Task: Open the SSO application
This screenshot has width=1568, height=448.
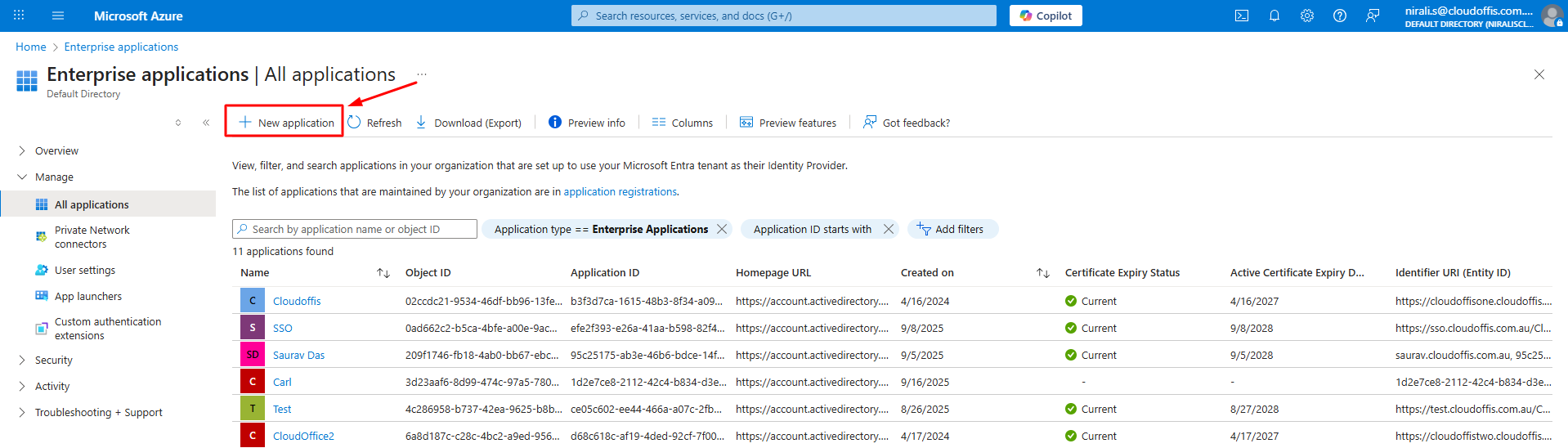Action: (x=282, y=328)
